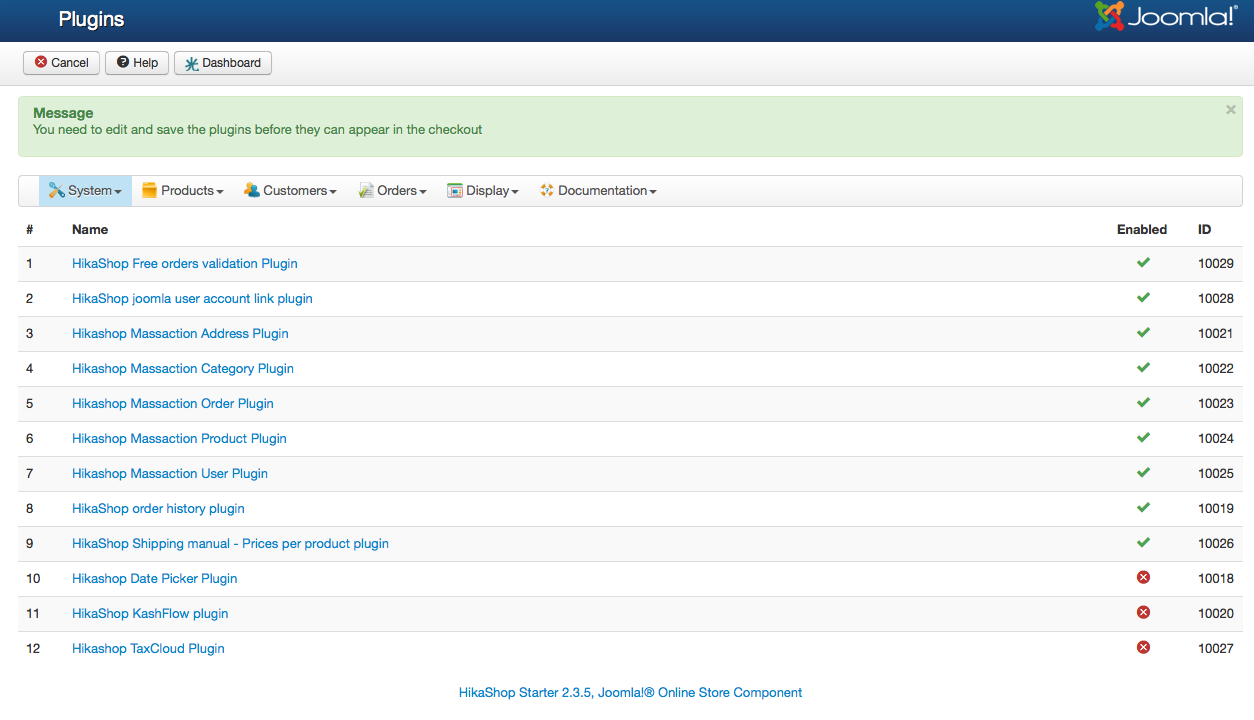Disable HikaShop order history plugin
The width and height of the screenshot is (1254, 720).
[x=1143, y=508]
